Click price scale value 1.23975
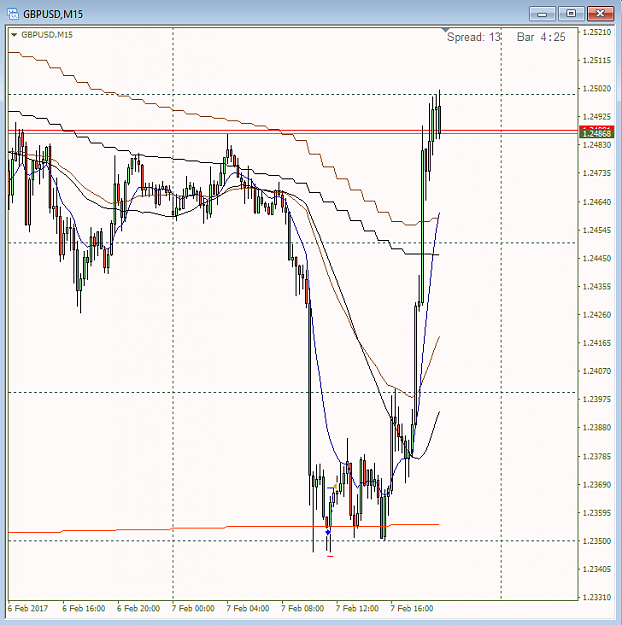The image size is (622, 625). click(x=597, y=399)
